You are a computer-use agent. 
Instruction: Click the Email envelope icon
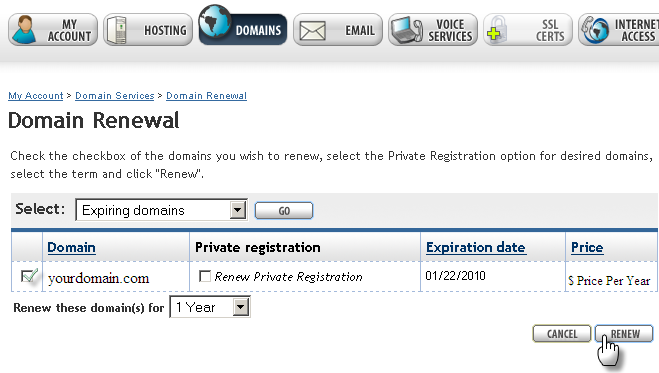(x=312, y=31)
